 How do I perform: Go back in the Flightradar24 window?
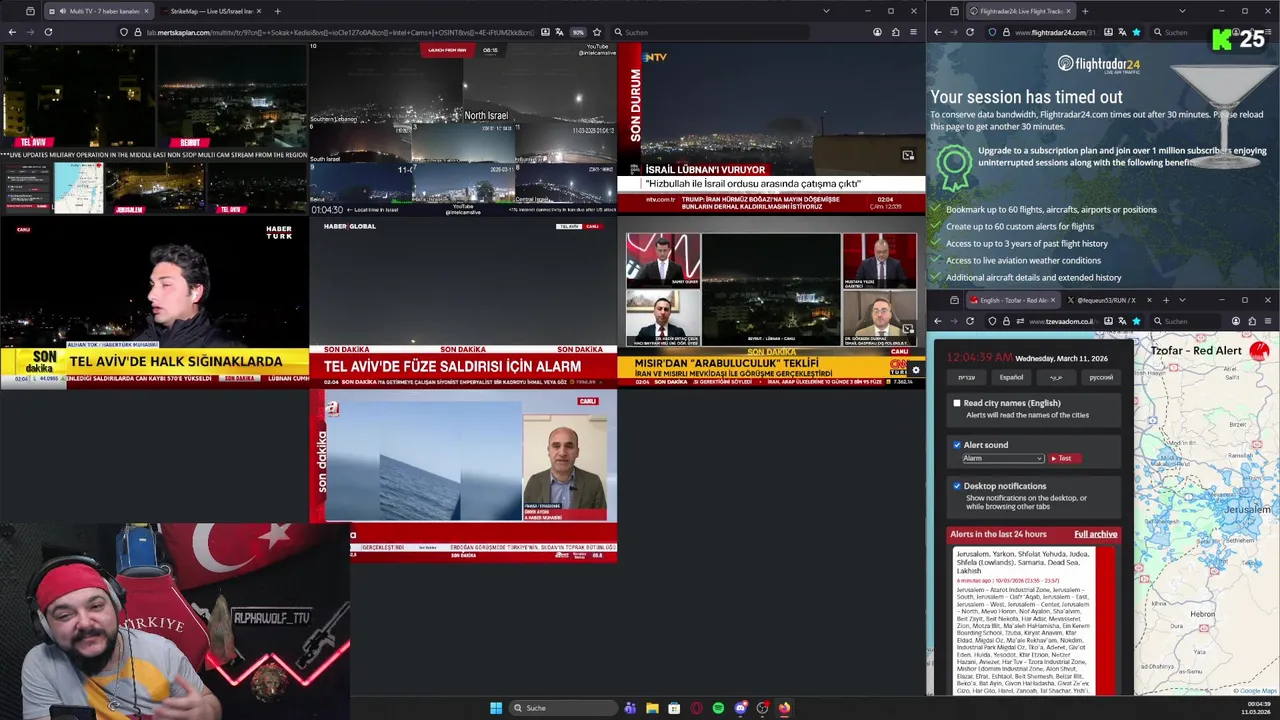pos(938,32)
